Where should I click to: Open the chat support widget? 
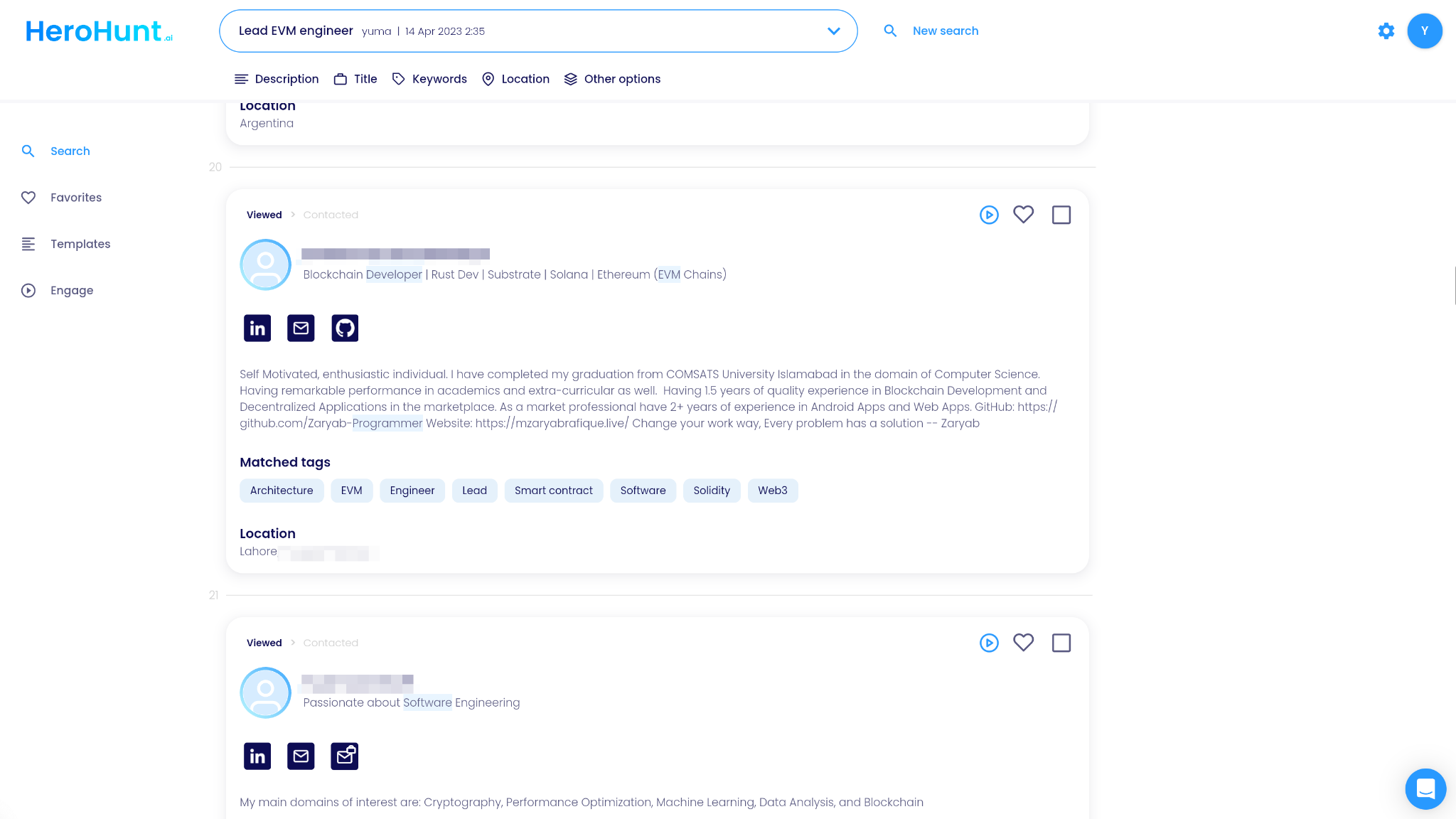[x=1425, y=788]
